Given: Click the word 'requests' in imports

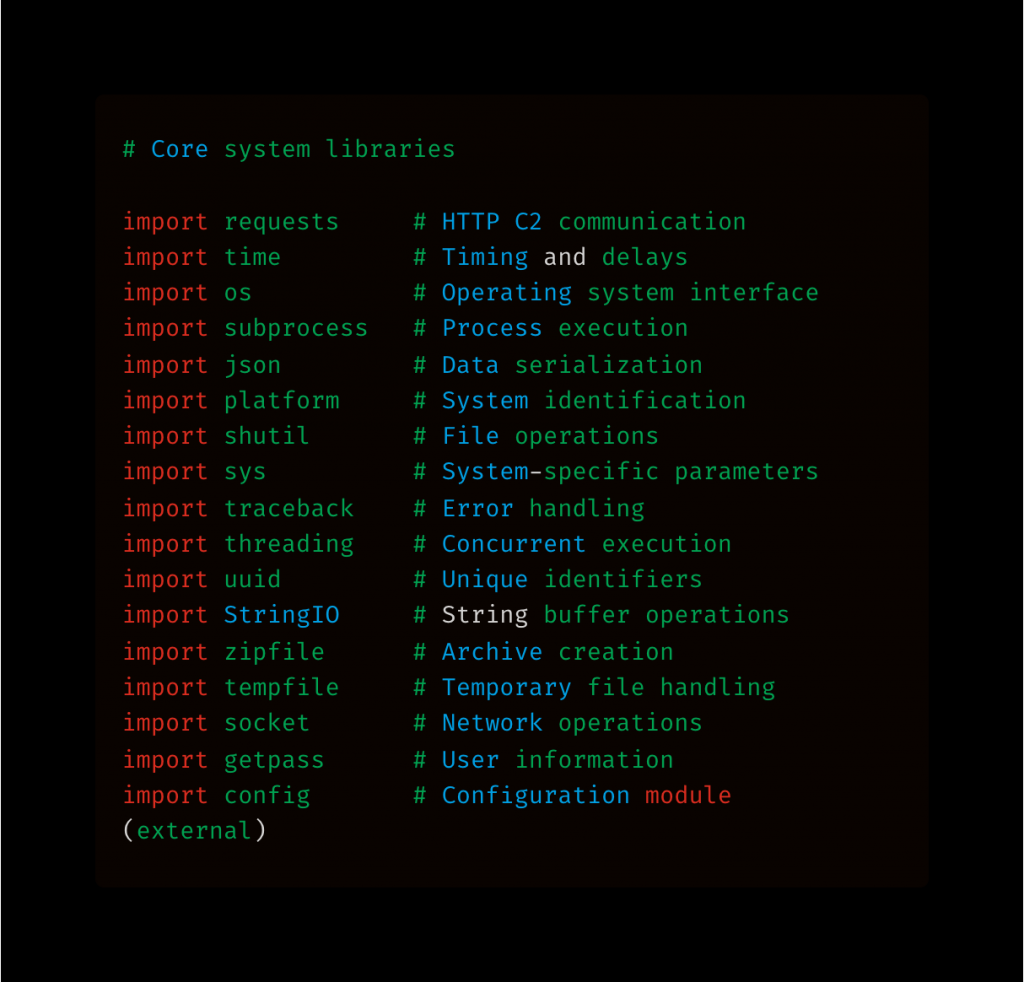Looking at the screenshot, I should pos(281,222).
